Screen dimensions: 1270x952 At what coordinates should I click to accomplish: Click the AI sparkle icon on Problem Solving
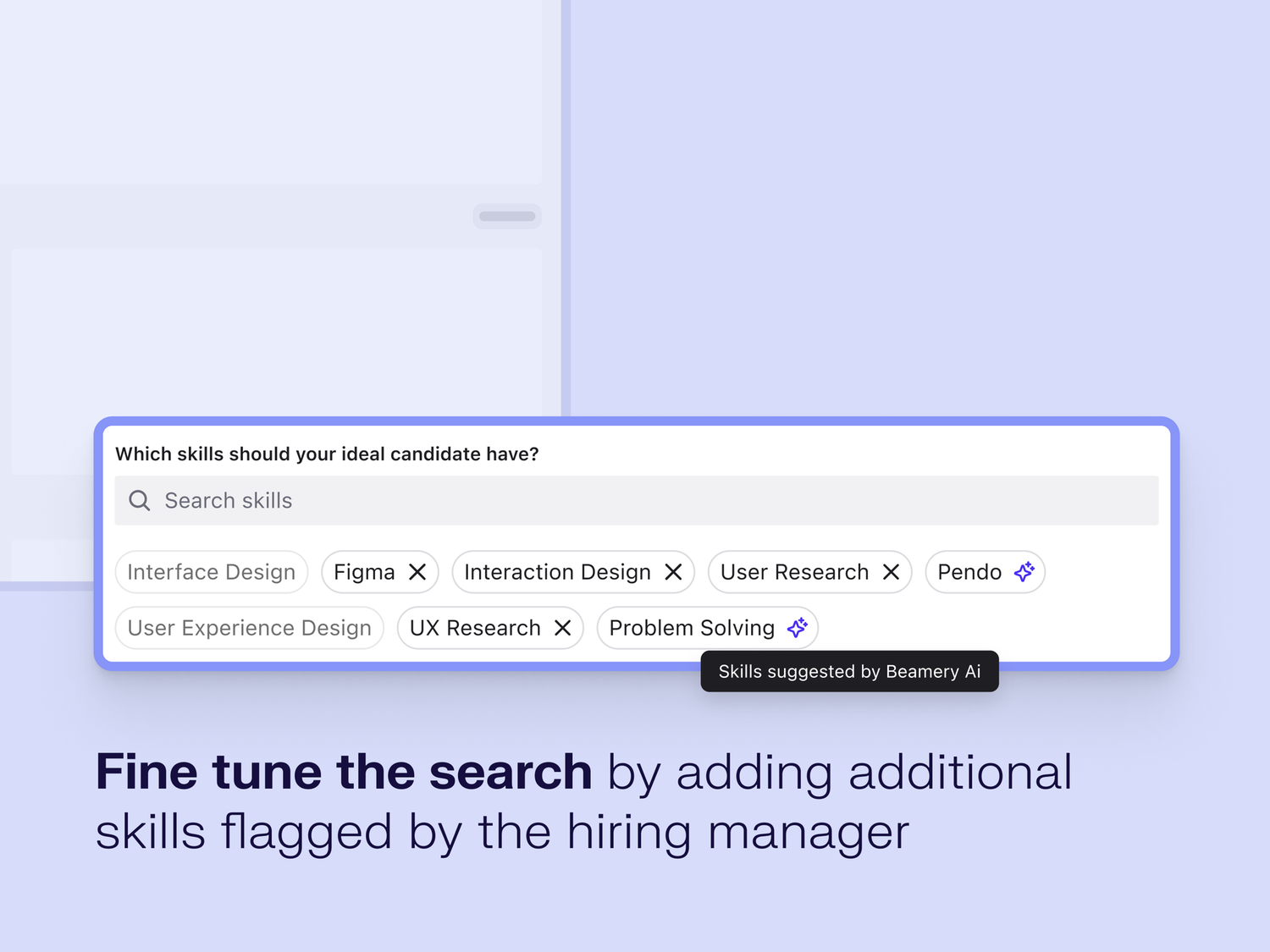coord(797,628)
